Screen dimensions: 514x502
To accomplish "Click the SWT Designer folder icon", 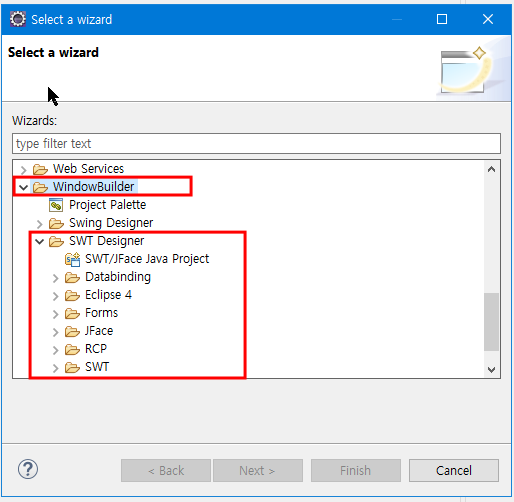I will coord(56,241).
